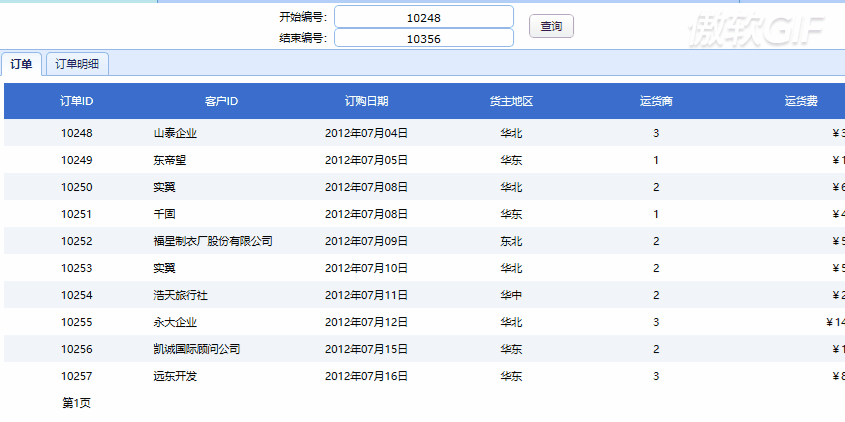This screenshot has height=422, width=845.
Task: Select the 千固 customer row
Action: pos(164,214)
